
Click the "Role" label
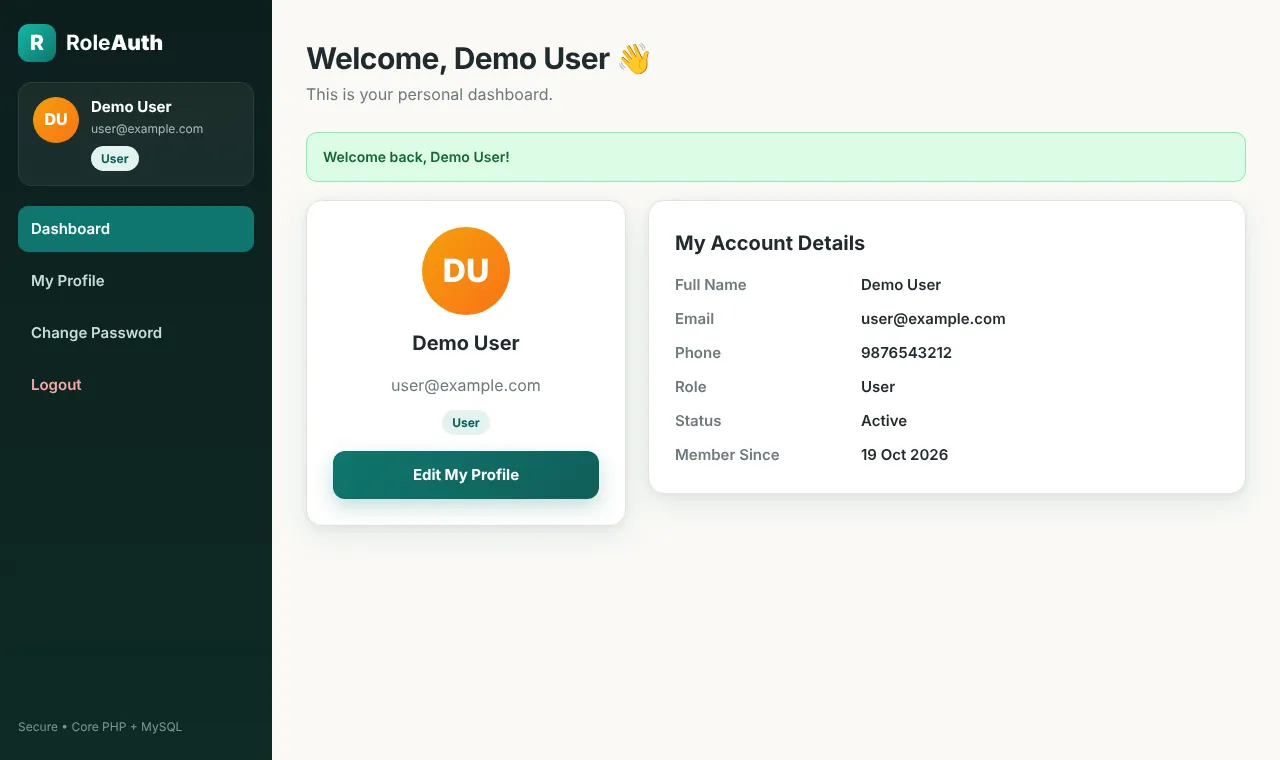click(691, 387)
